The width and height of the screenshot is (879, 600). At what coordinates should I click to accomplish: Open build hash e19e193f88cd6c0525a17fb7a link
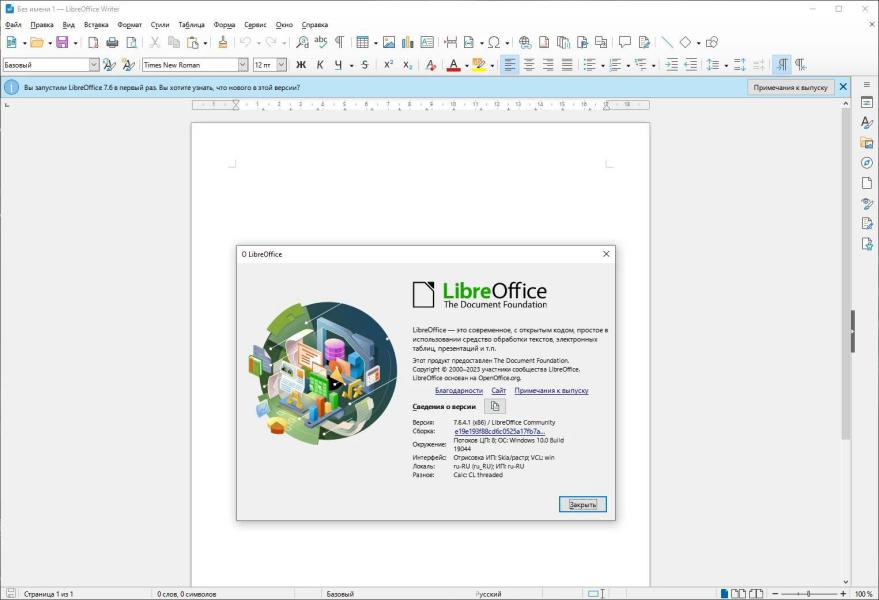tap(499, 431)
